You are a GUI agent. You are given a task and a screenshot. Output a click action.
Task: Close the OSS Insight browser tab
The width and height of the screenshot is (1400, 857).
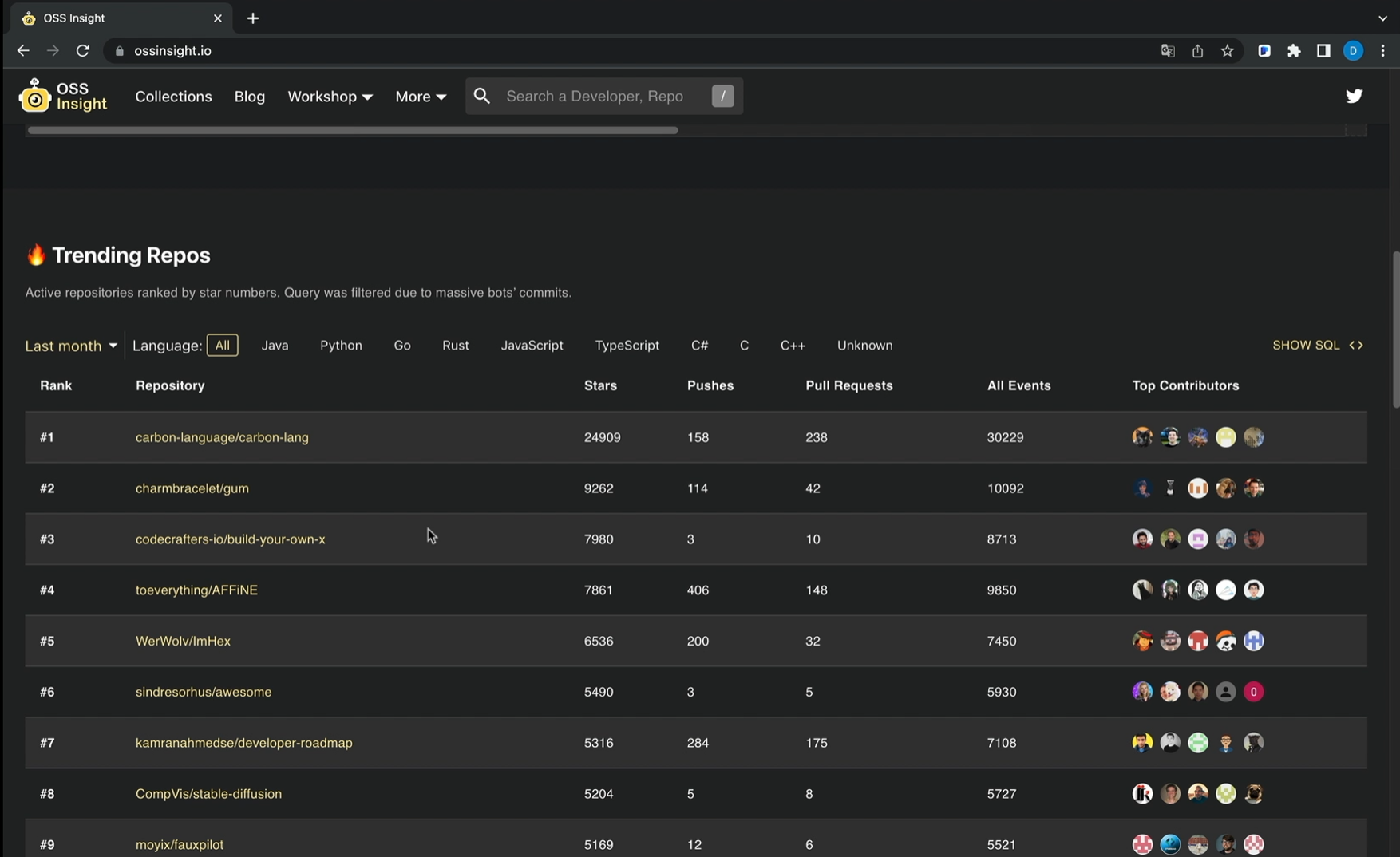(x=217, y=18)
